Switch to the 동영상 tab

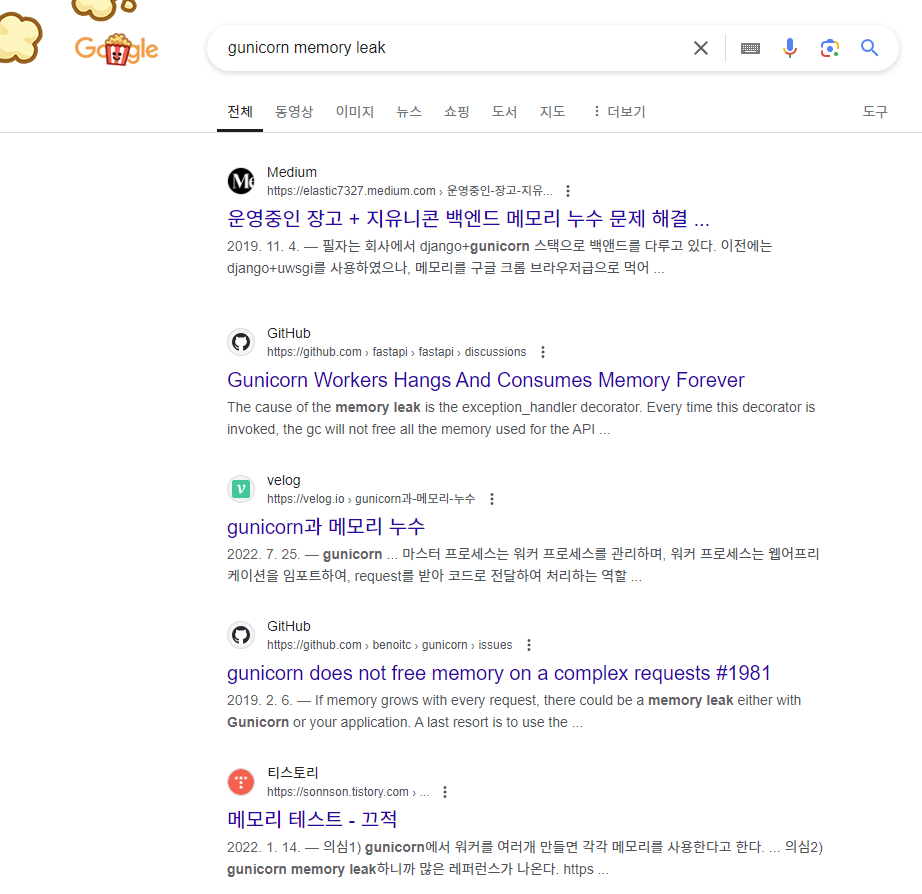[x=294, y=112]
